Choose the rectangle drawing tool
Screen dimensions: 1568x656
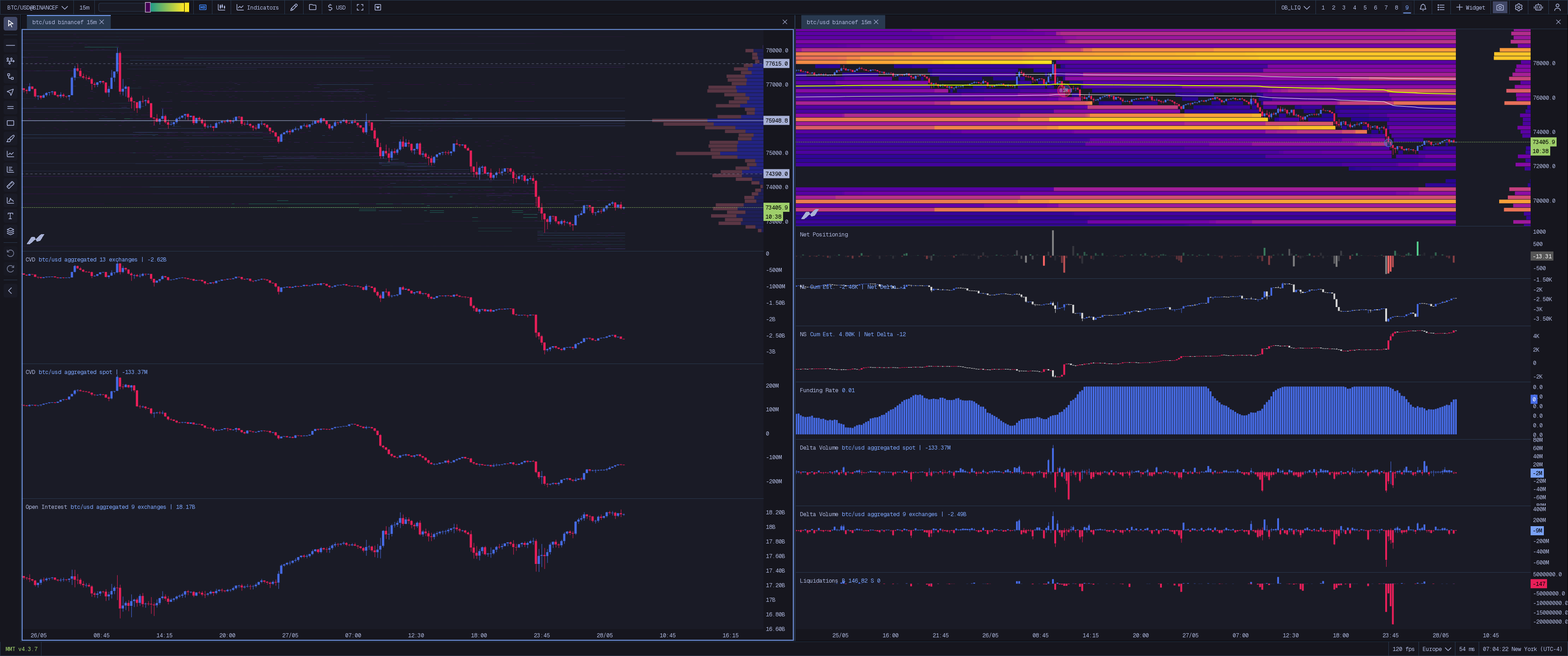10,123
